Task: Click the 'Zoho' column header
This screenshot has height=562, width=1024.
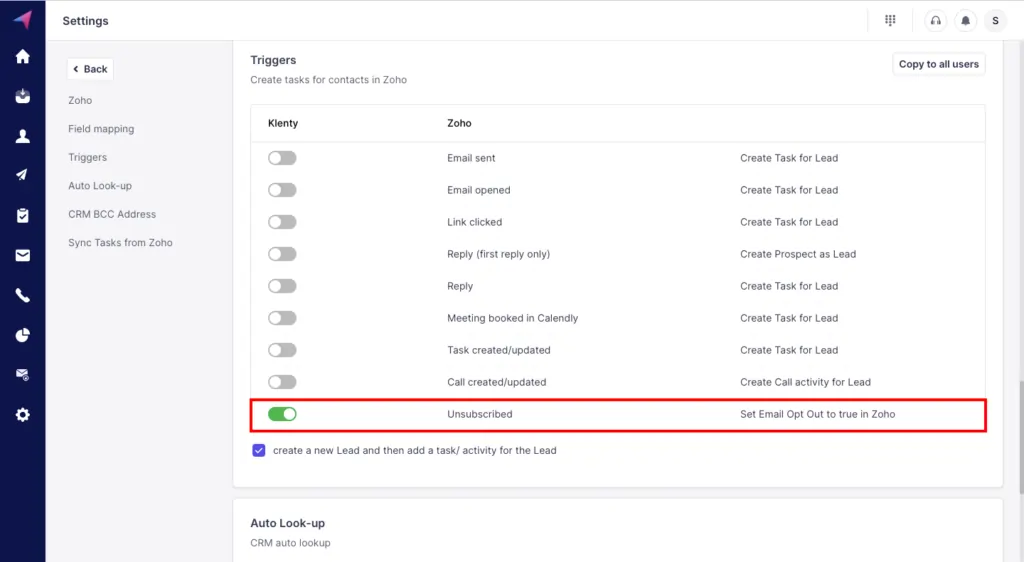Action: pos(459,123)
